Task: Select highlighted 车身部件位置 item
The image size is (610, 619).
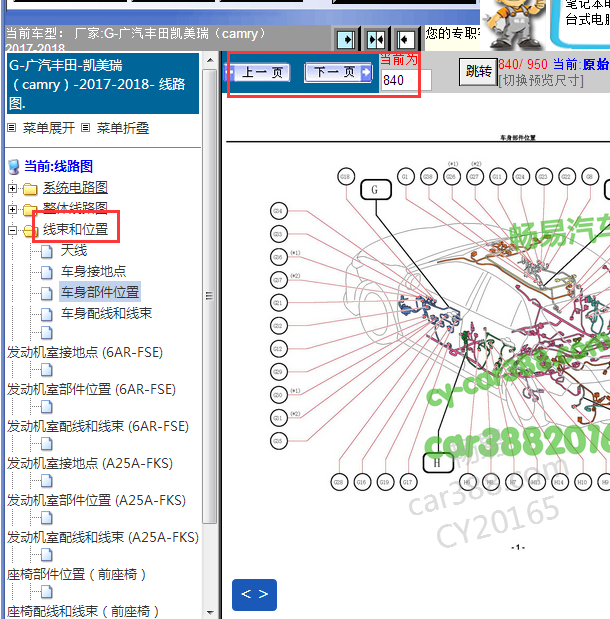Action: [x=100, y=292]
